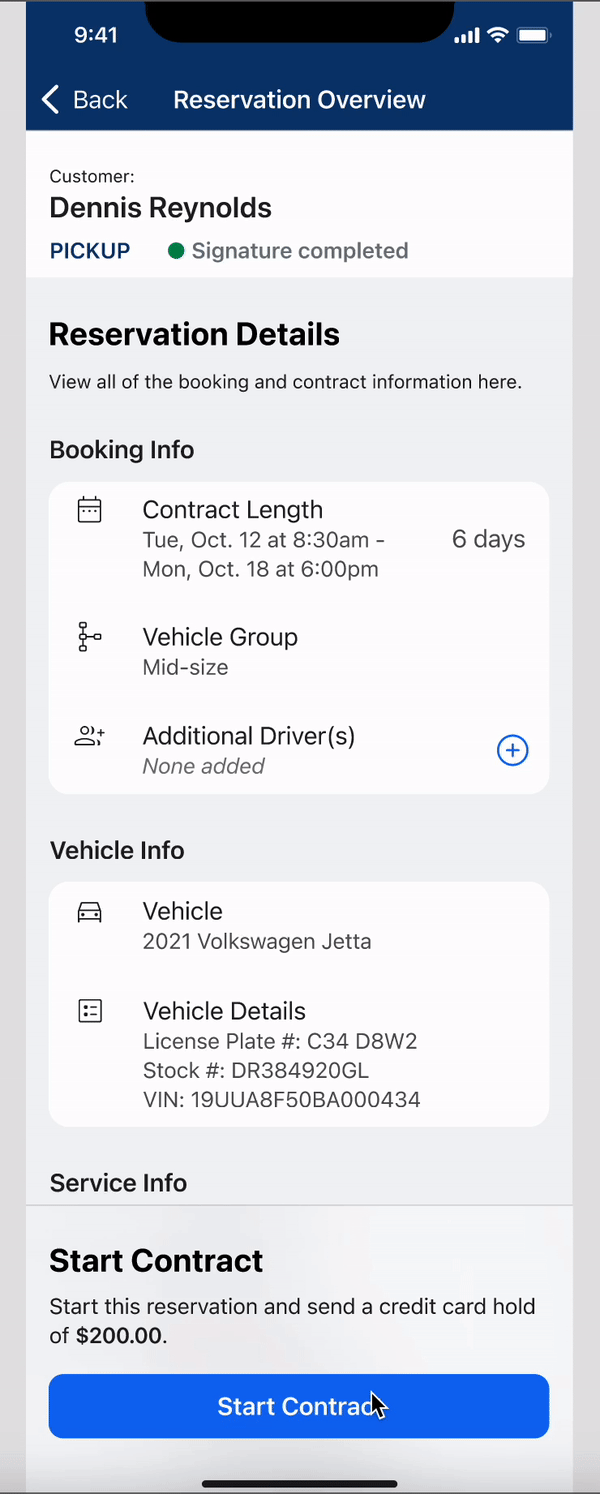
Task: Tap the VIN number line
Action: pyautogui.click(x=281, y=1100)
